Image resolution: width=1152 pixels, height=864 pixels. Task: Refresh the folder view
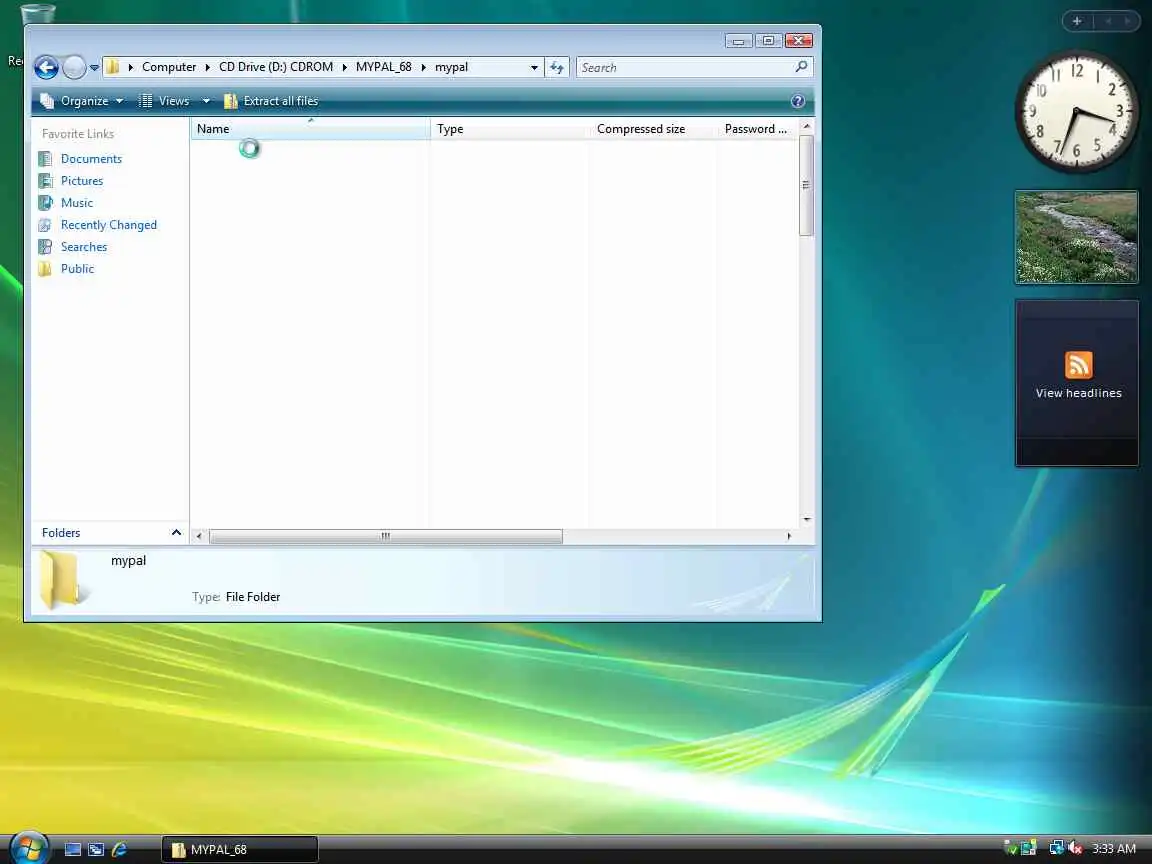[x=557, y=68]
